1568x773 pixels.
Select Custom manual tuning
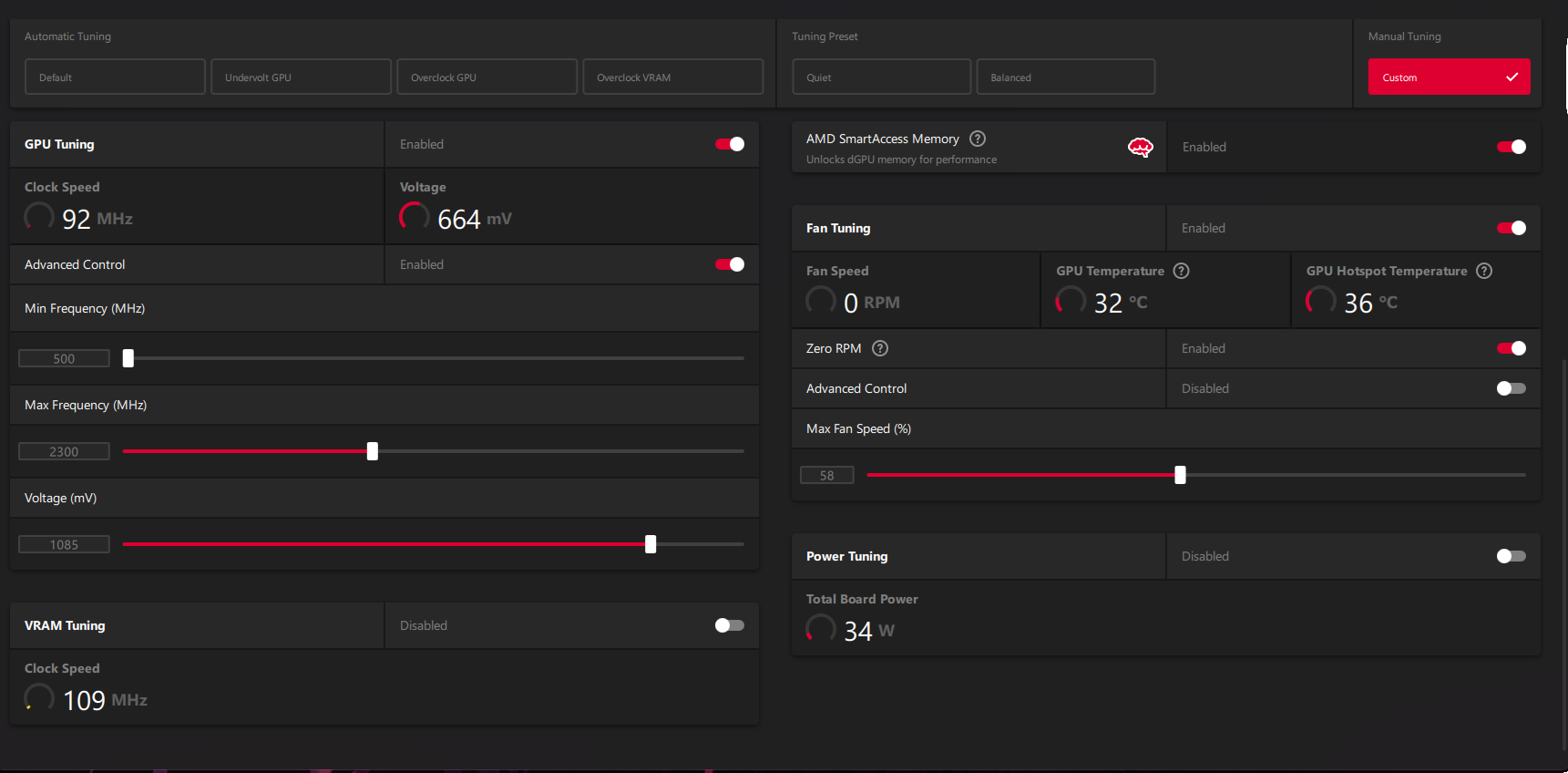[x=1449, y=77]
